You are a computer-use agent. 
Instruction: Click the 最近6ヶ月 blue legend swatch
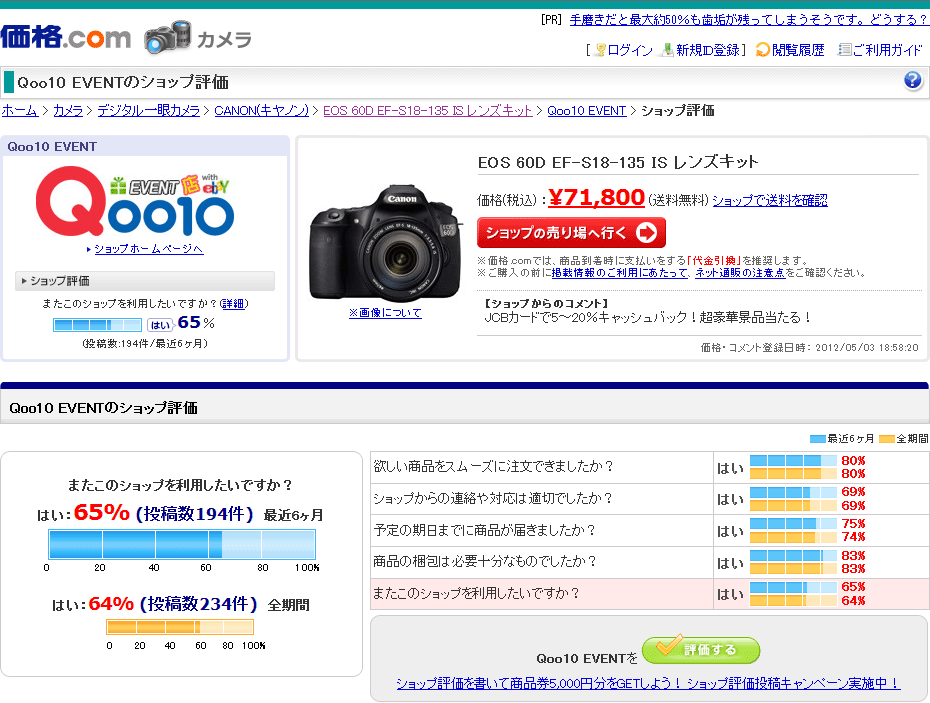[x=818, y=439]
